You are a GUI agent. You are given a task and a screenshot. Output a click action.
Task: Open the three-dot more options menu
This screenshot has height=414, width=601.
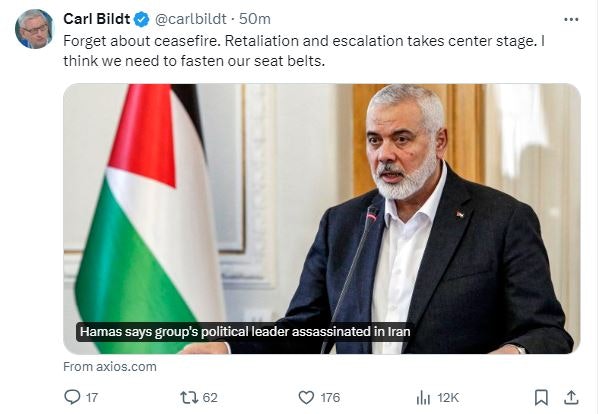[x=571, y=19]
